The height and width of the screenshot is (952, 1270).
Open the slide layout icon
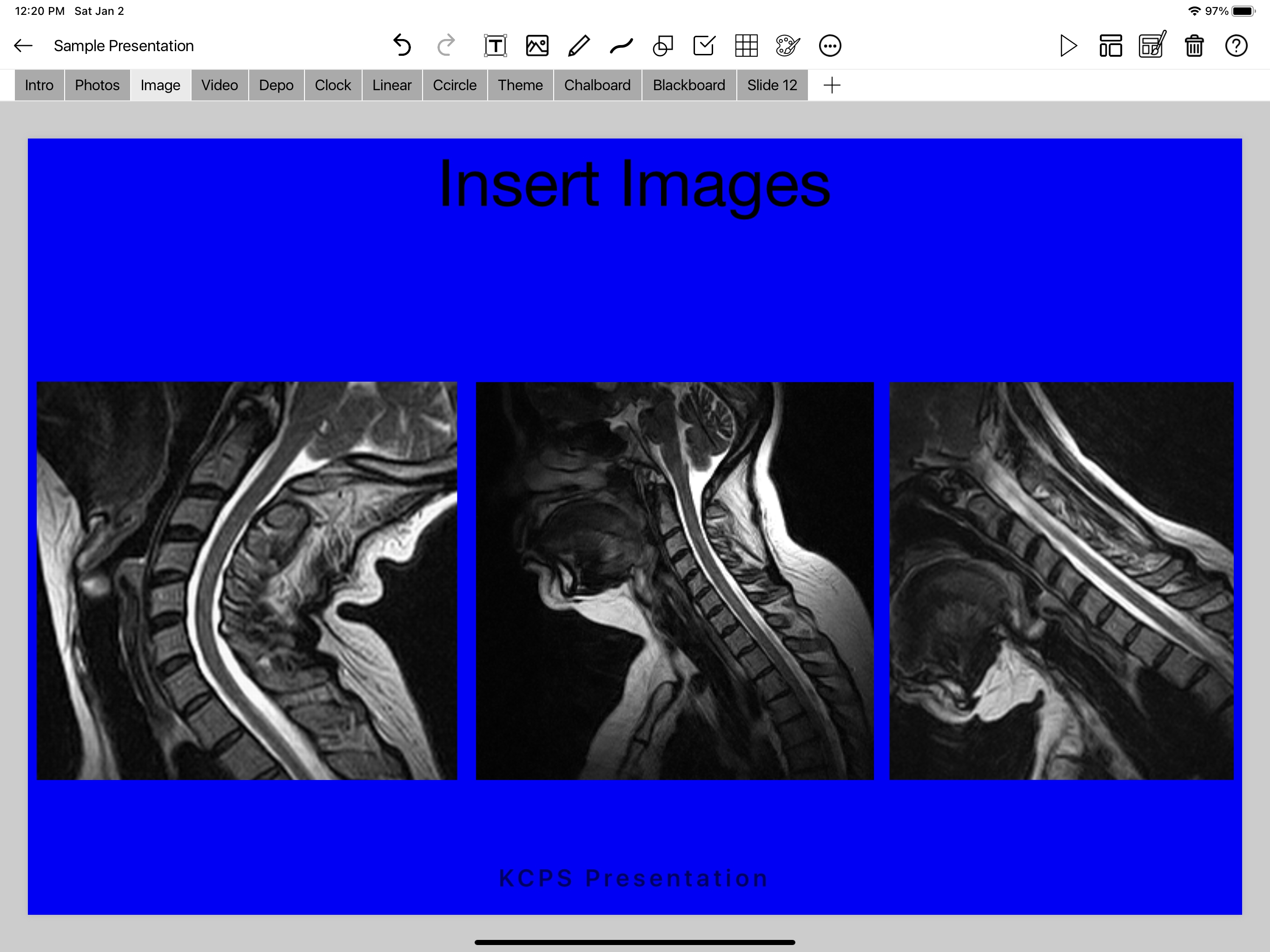click(1111, 46)
